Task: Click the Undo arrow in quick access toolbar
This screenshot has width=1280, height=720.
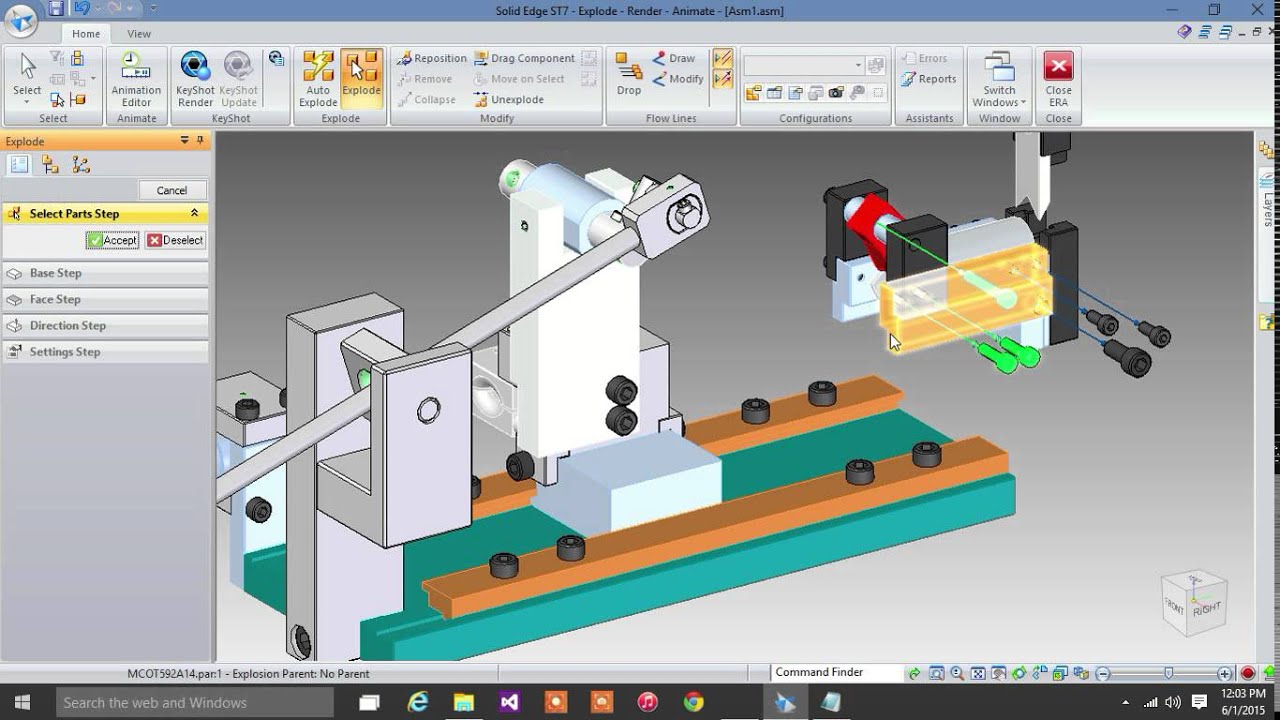Action: (80, 9)
